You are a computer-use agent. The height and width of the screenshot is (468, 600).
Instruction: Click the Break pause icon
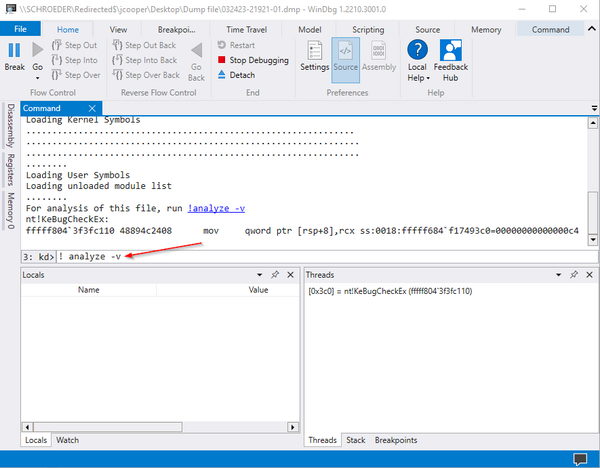14,50
